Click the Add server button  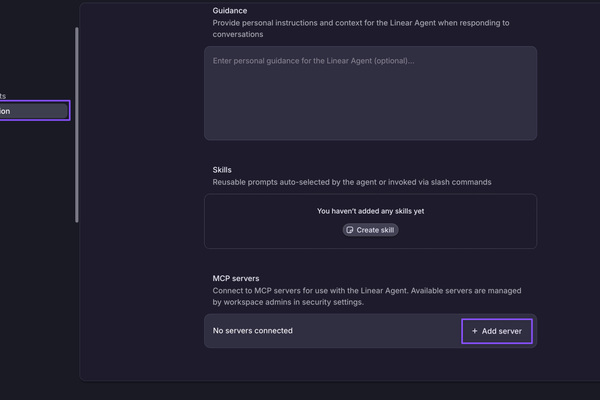click(x=497, y=331)
